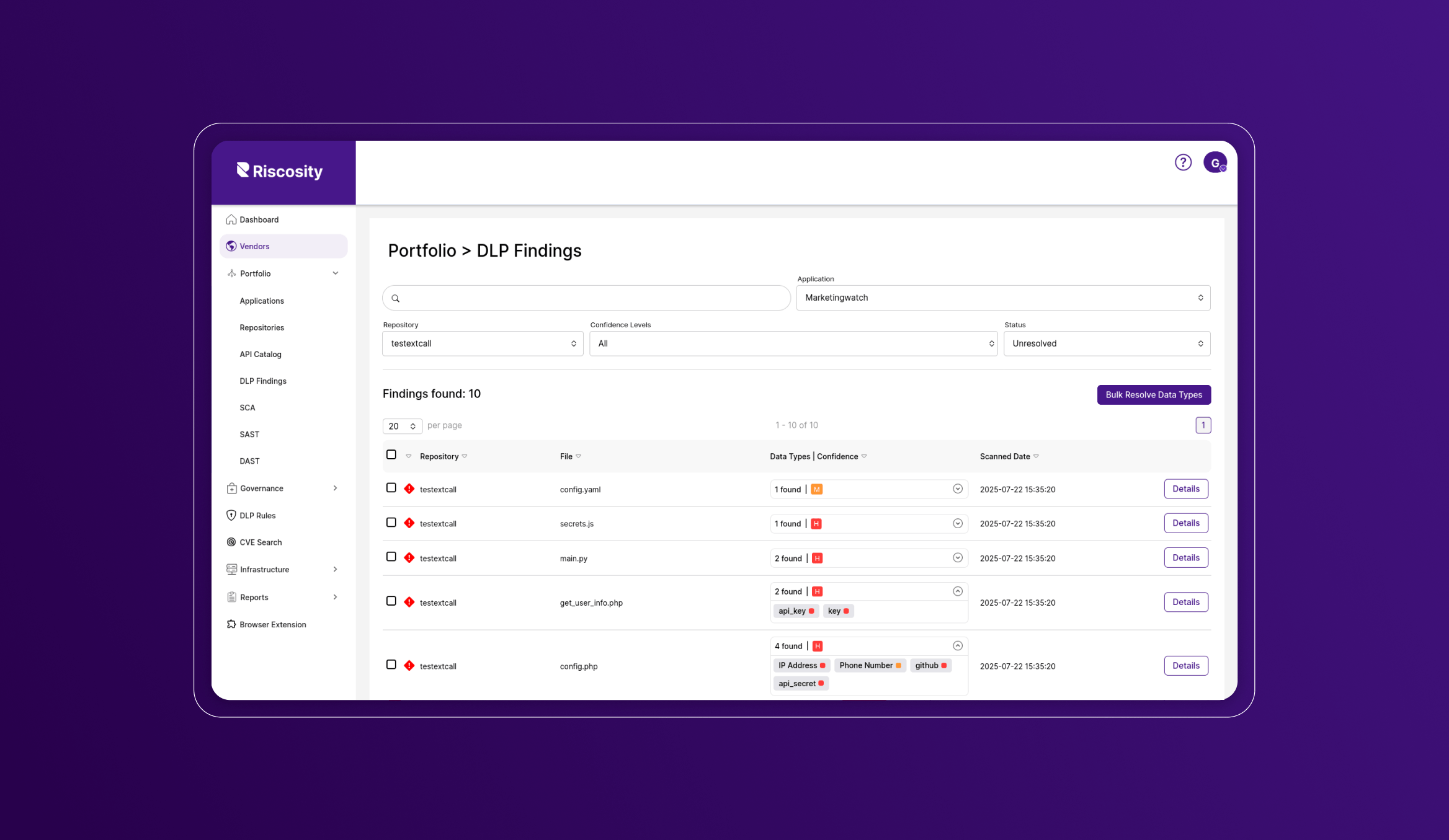Click Bulk Resolve Data Types button

click(x=1154, y=395)
